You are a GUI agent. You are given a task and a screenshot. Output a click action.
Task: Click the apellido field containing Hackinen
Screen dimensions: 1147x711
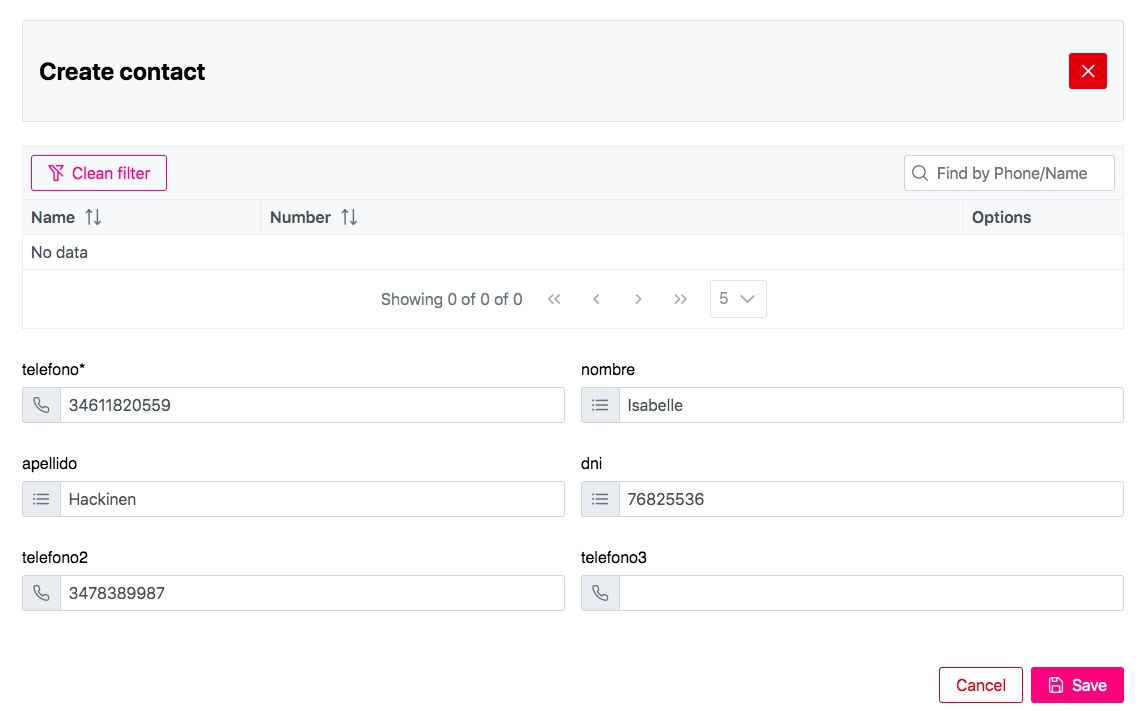pyautogui.click(x=312, y=499)
